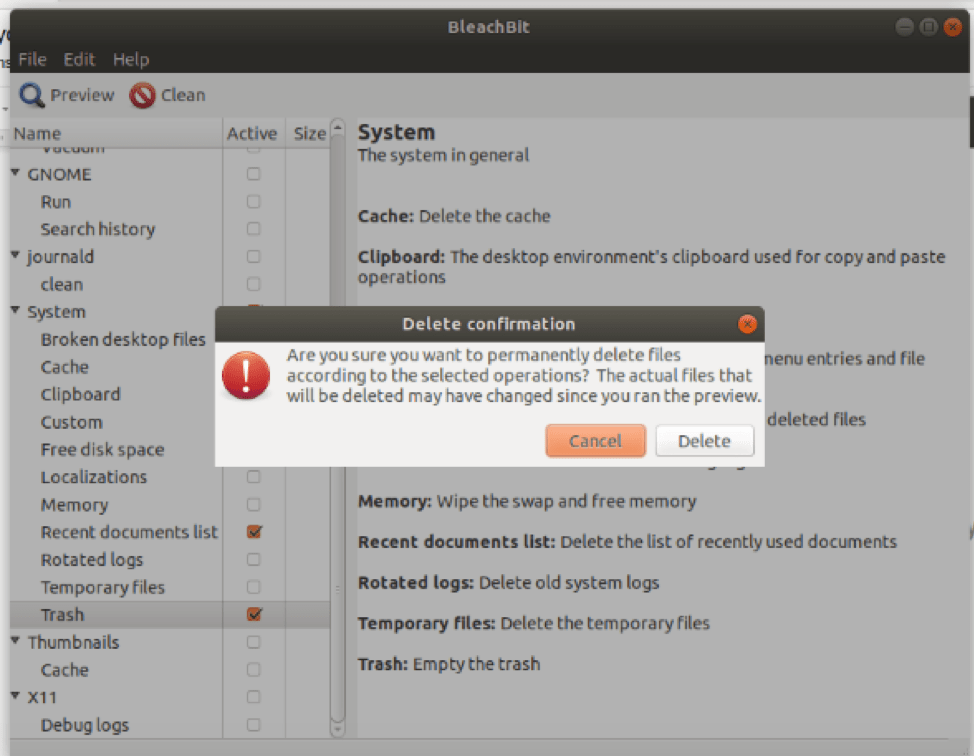Select the Cache item under System

pos(65,367)
